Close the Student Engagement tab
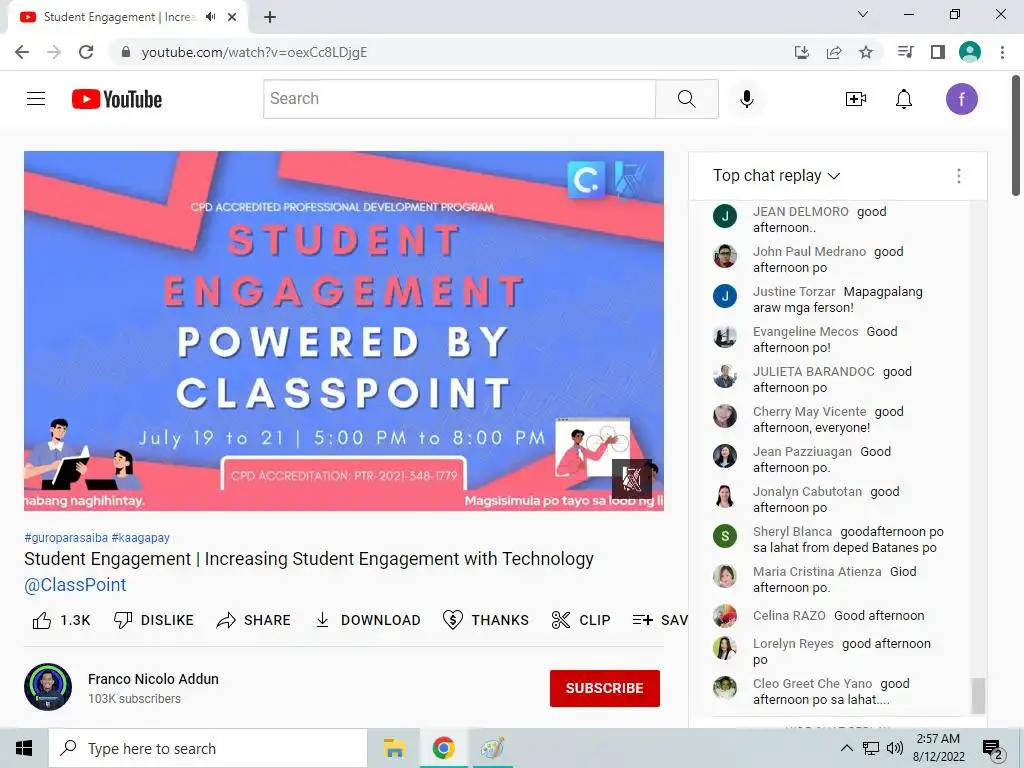Image resolution: width=1024 pixels, height=768 pixels. (232, 17)
